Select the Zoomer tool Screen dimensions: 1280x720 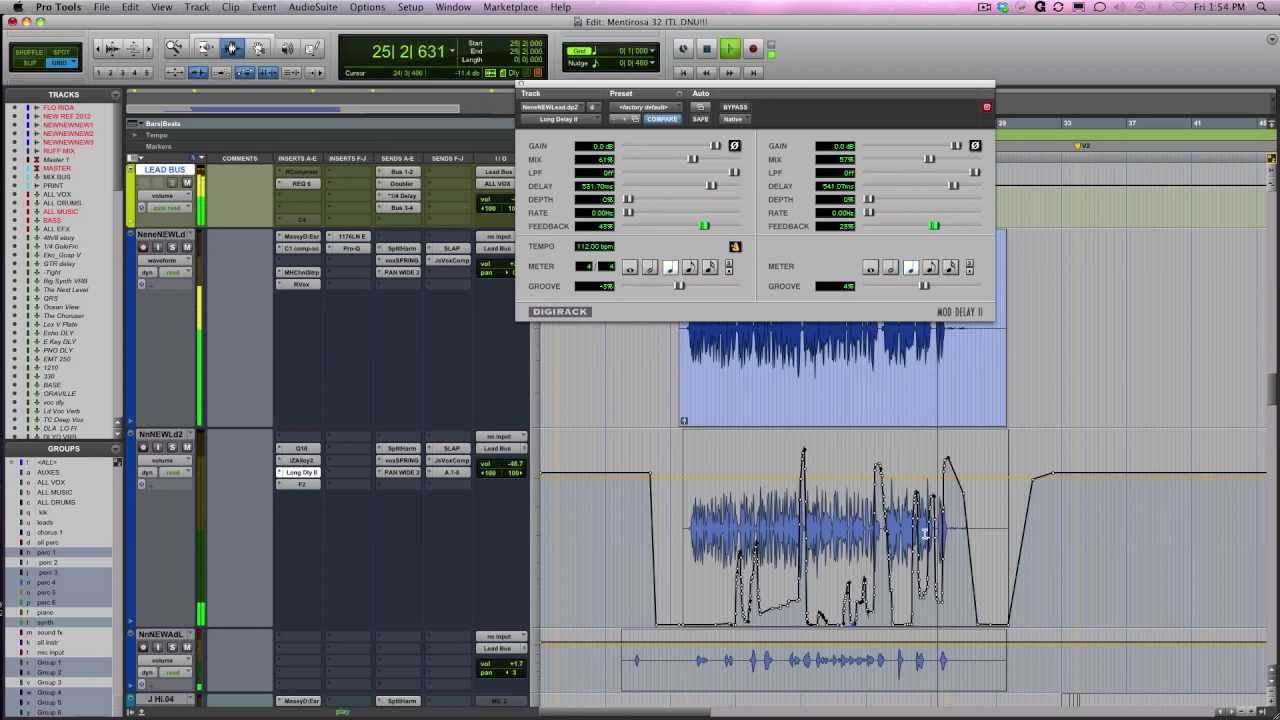[x=174, y=48]
